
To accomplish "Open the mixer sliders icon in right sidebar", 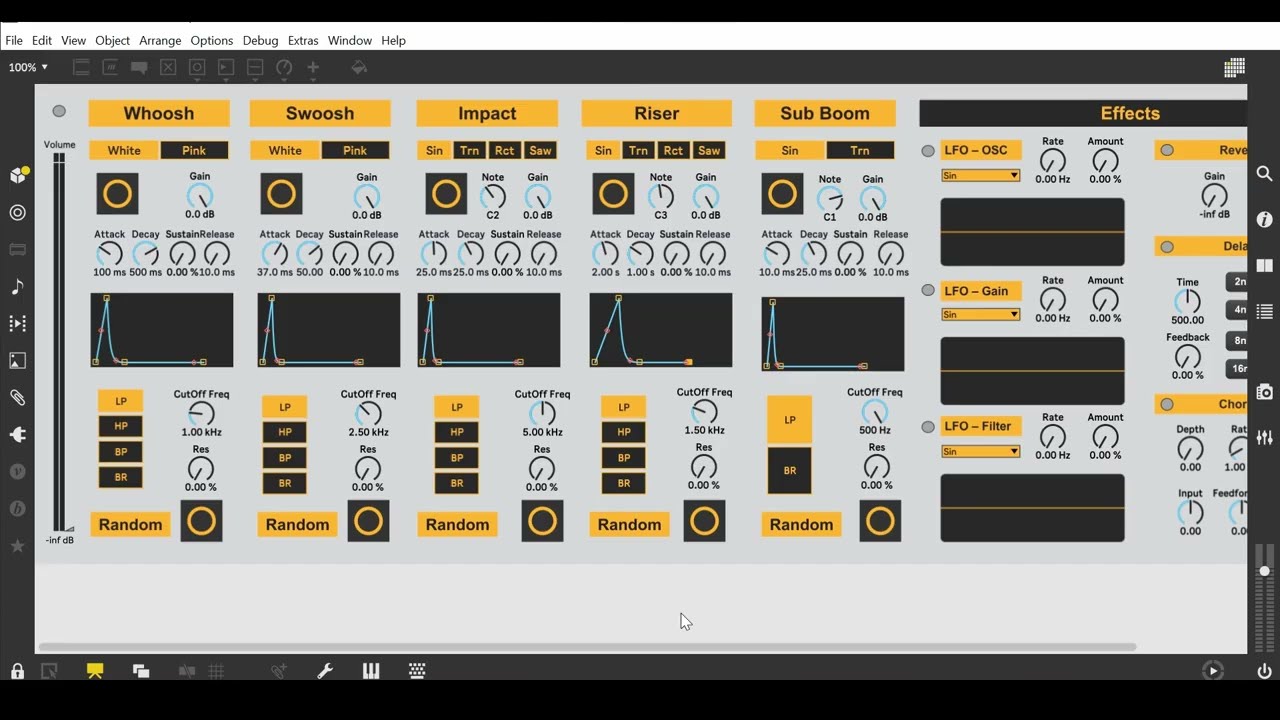I will click(1264, 437).
